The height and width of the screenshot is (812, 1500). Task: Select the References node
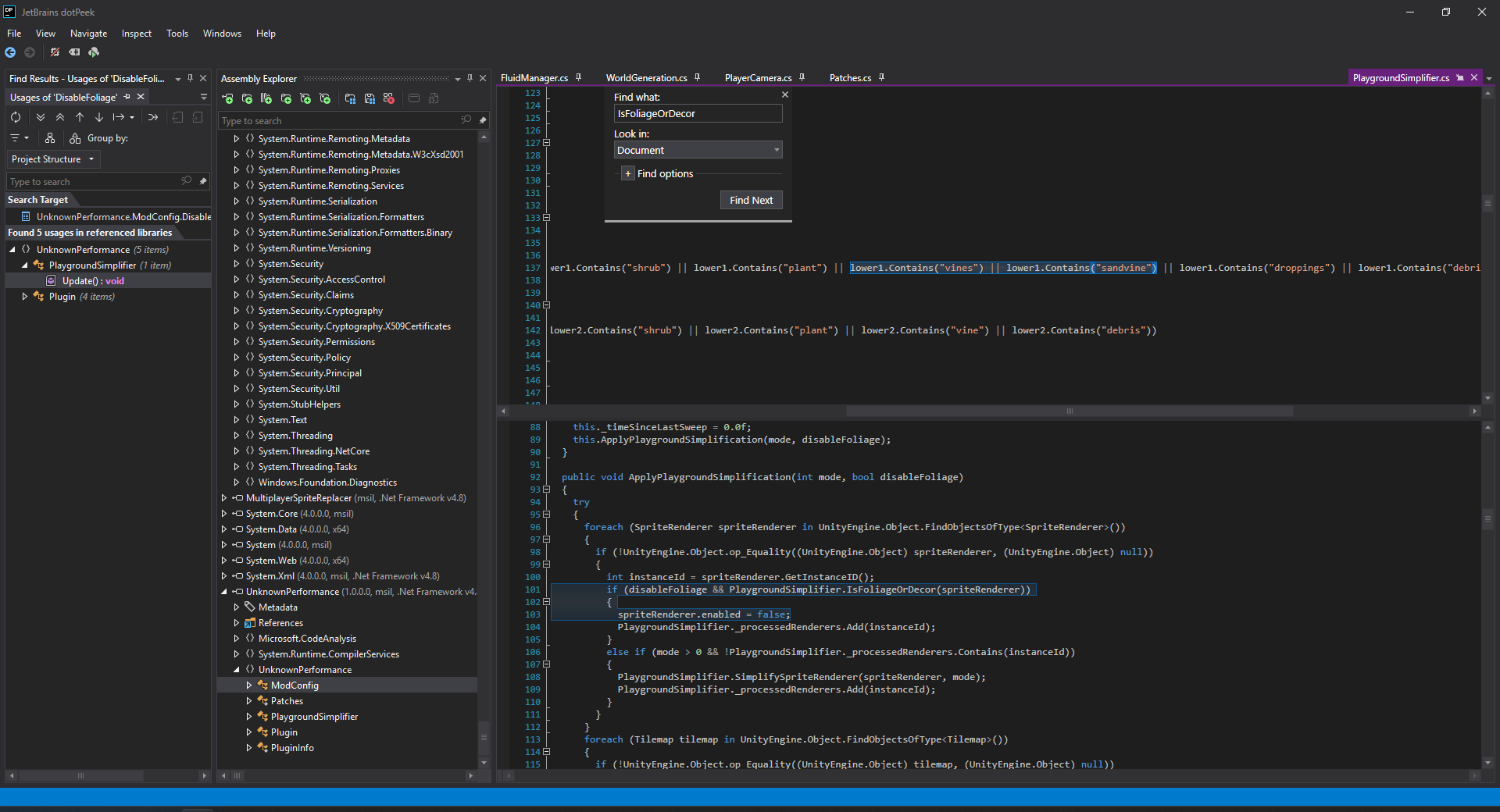(280, 622)
